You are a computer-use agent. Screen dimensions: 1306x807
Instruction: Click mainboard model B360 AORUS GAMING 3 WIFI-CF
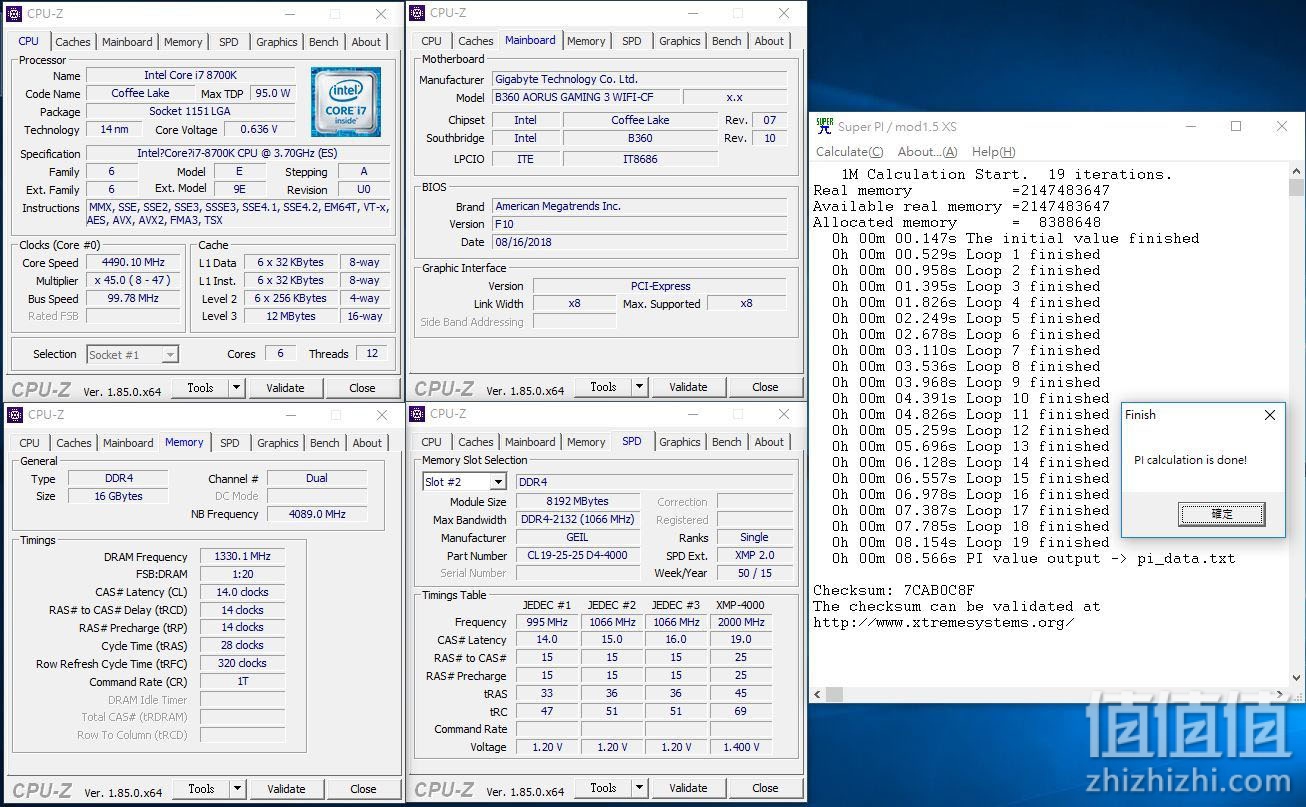click(586, 98)
